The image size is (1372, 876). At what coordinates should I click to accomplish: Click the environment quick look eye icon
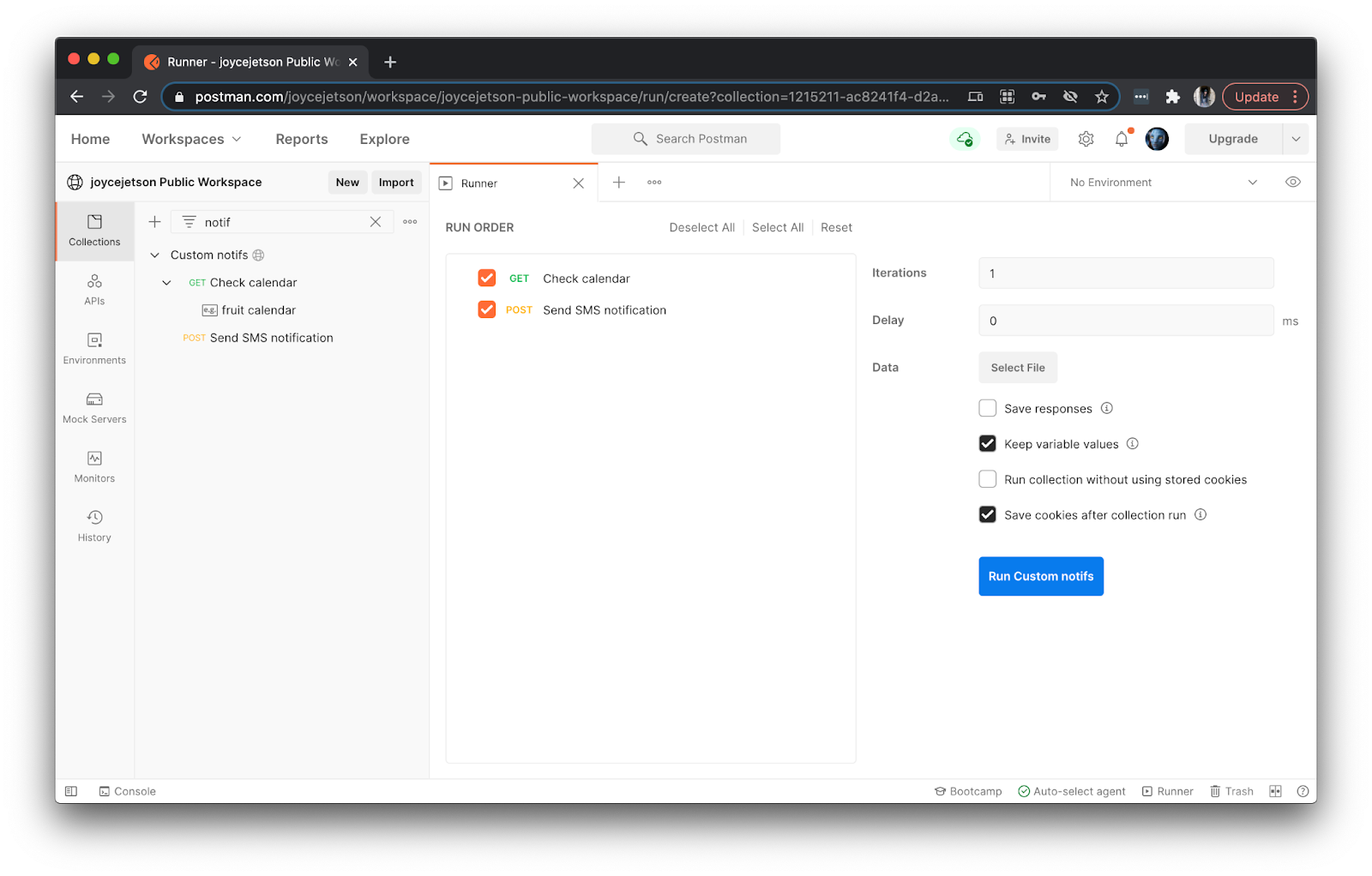(1293, 182)
